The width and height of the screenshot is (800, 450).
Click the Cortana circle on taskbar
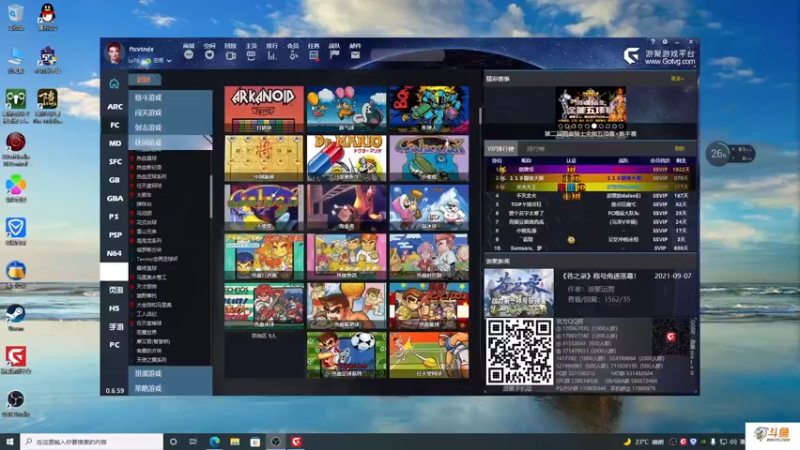click(173, 441)
